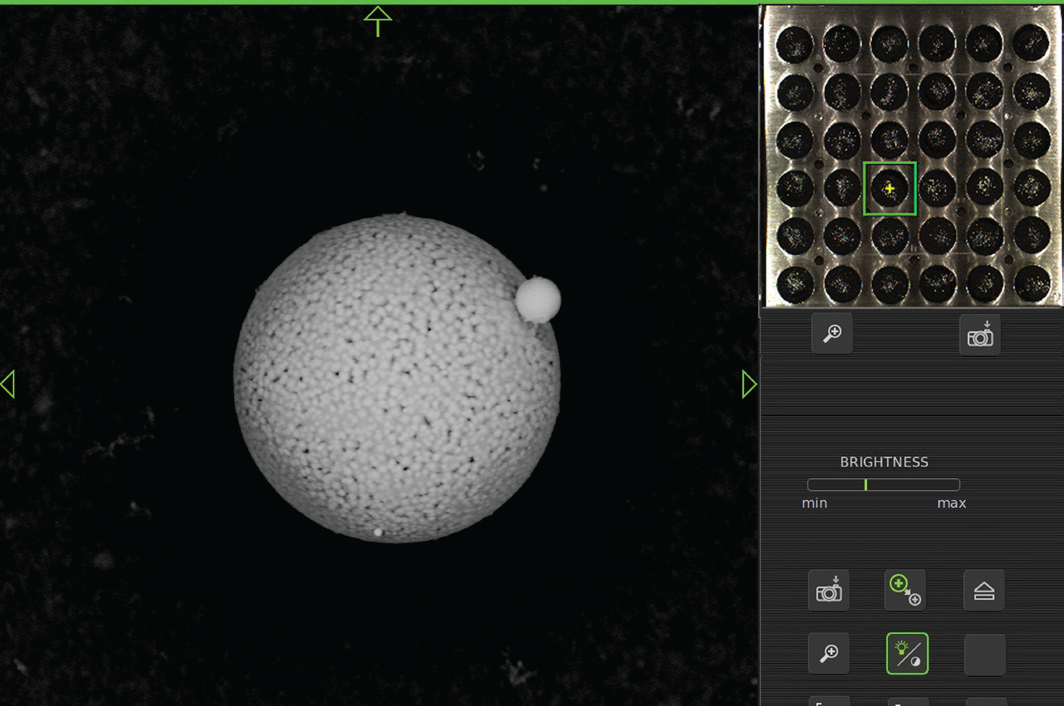Viewport: 1064px width, 706px height.
Task: Click the blank square button beside brightness/contrast
Action: [x=984, y=654]
